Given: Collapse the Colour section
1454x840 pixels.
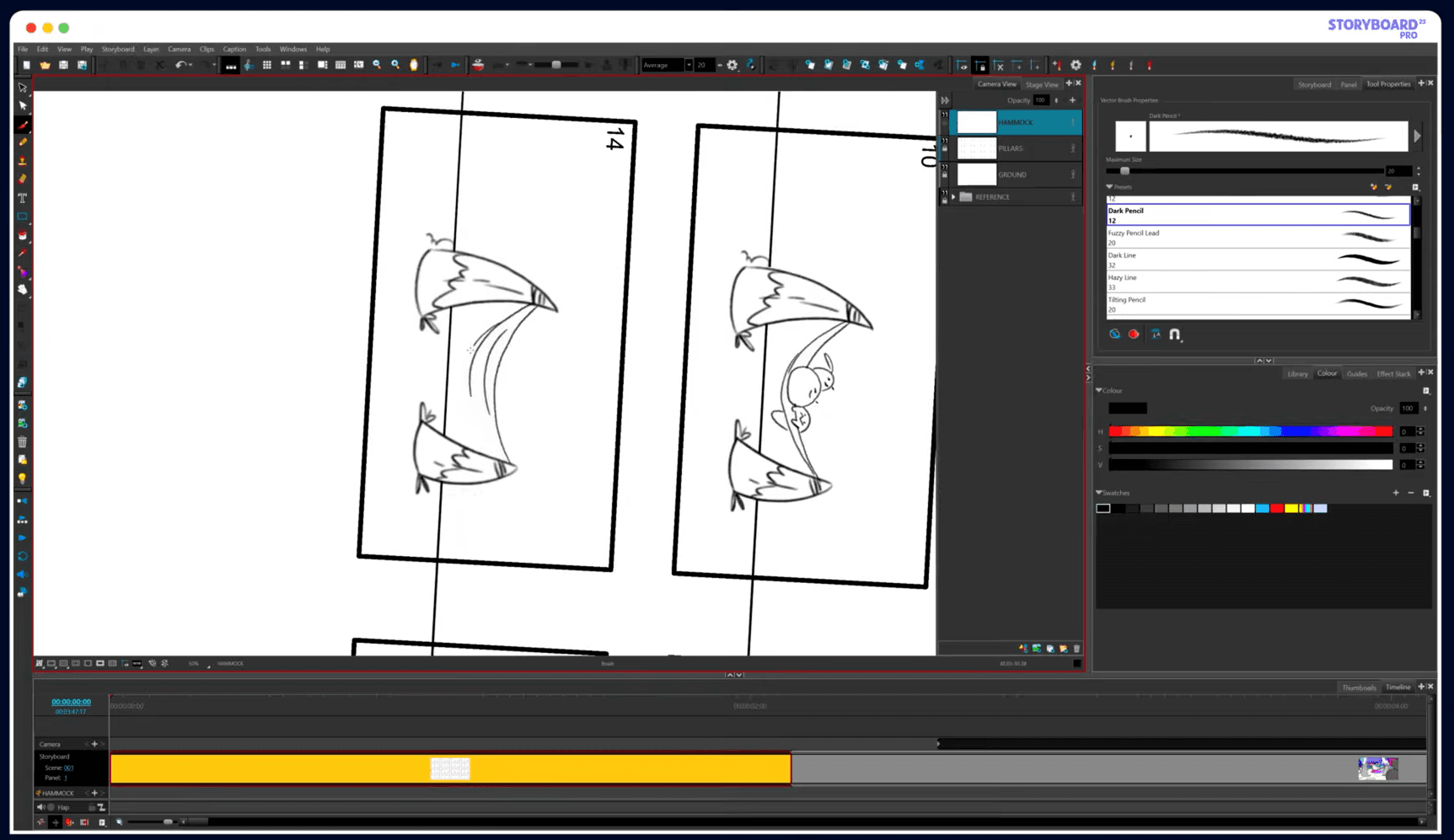Looking at the screenshot, I should pyautogui.click(x=1099, y=390).
